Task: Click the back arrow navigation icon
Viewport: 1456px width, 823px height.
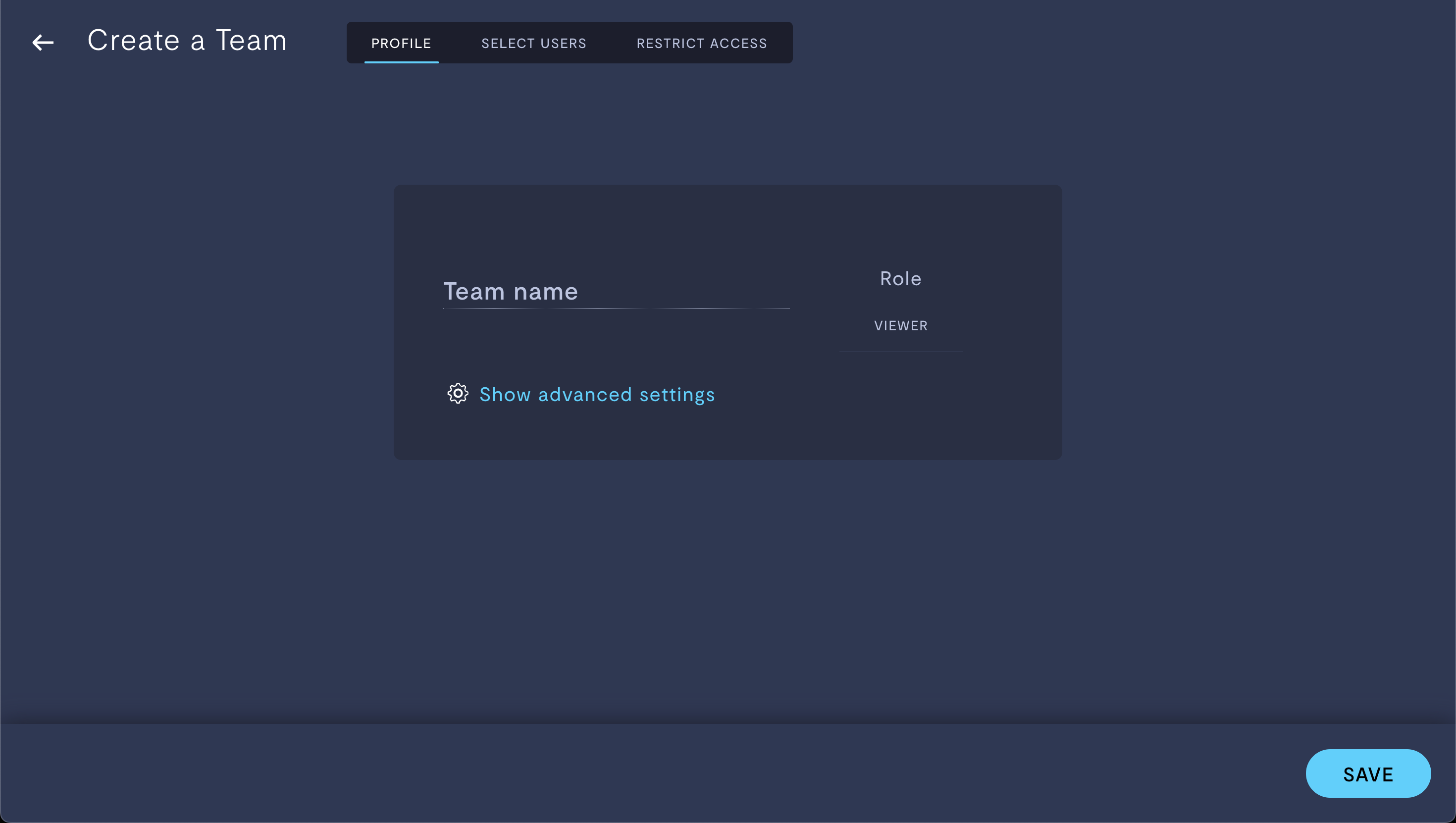Action: (43, 42)
